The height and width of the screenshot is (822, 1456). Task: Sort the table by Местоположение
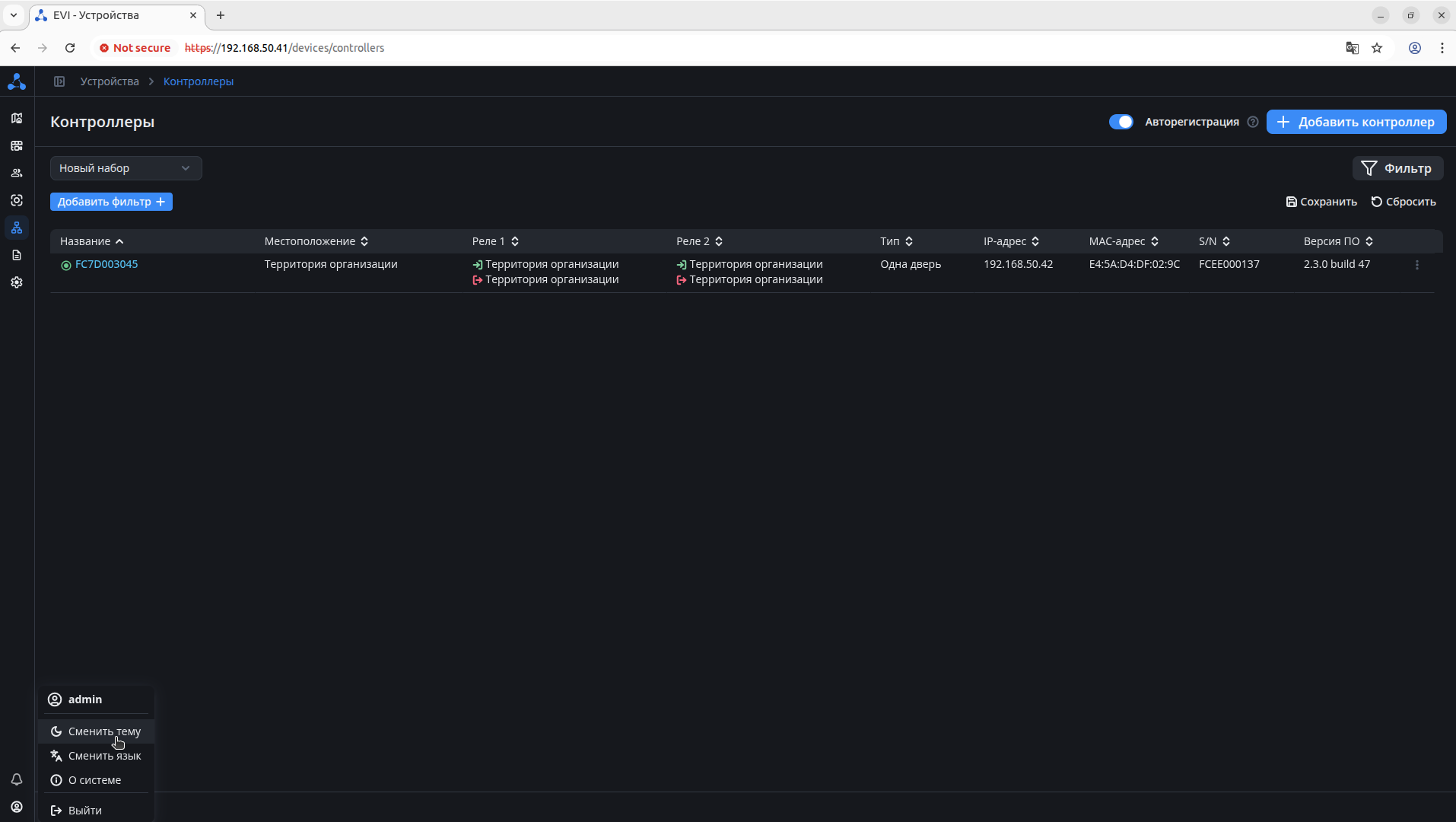tap(316, 241)
